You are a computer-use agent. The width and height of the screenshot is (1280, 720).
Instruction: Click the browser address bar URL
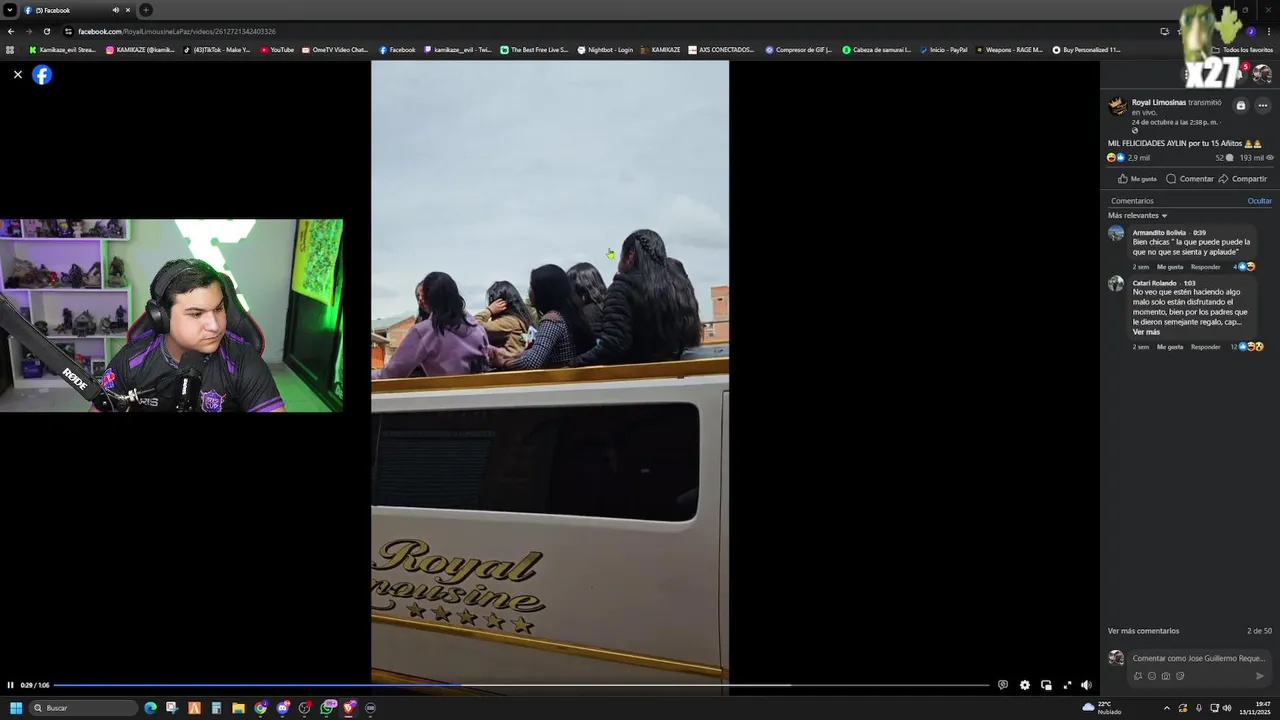tap(176, 31)
